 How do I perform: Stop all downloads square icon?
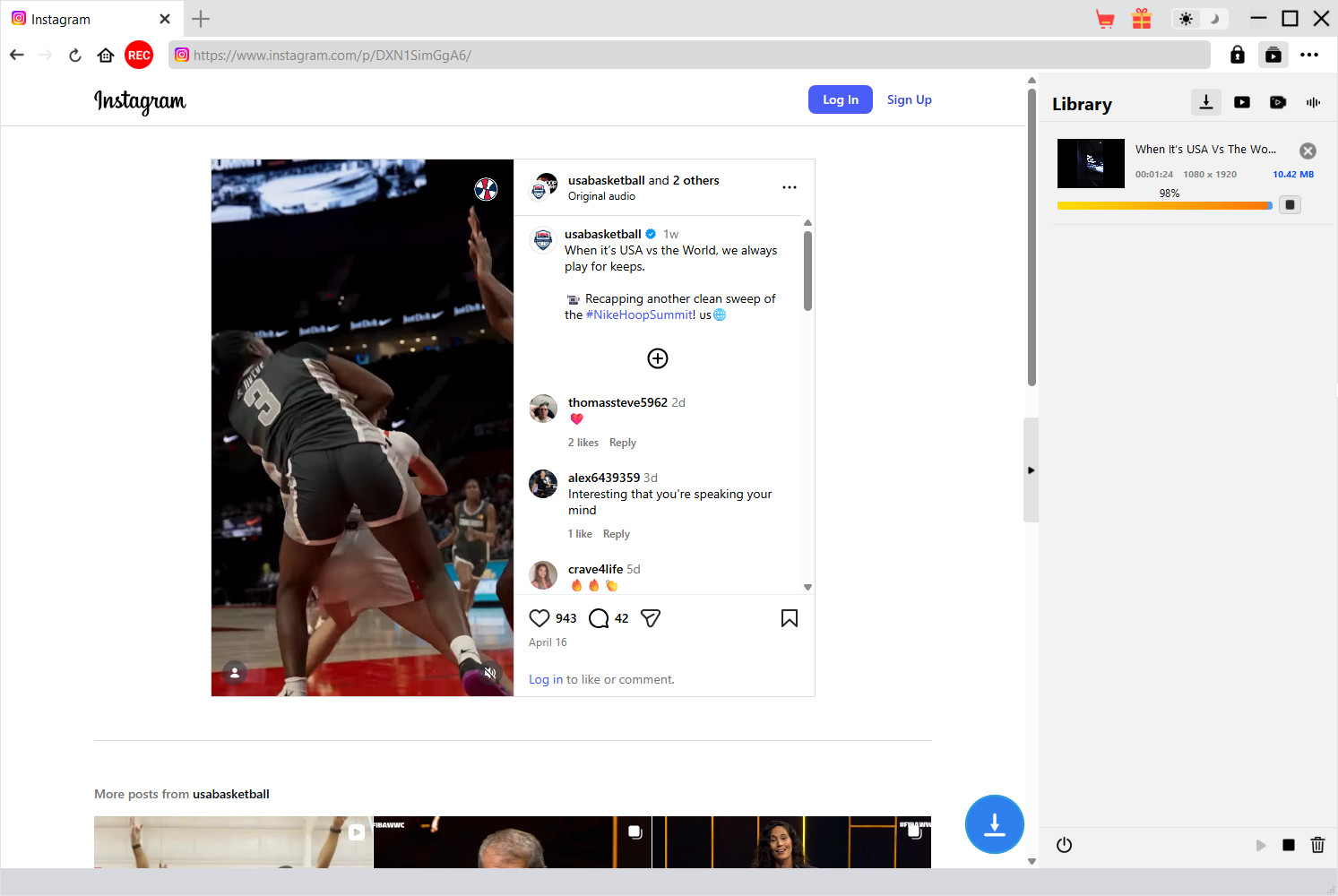(x=1289, y=845)
